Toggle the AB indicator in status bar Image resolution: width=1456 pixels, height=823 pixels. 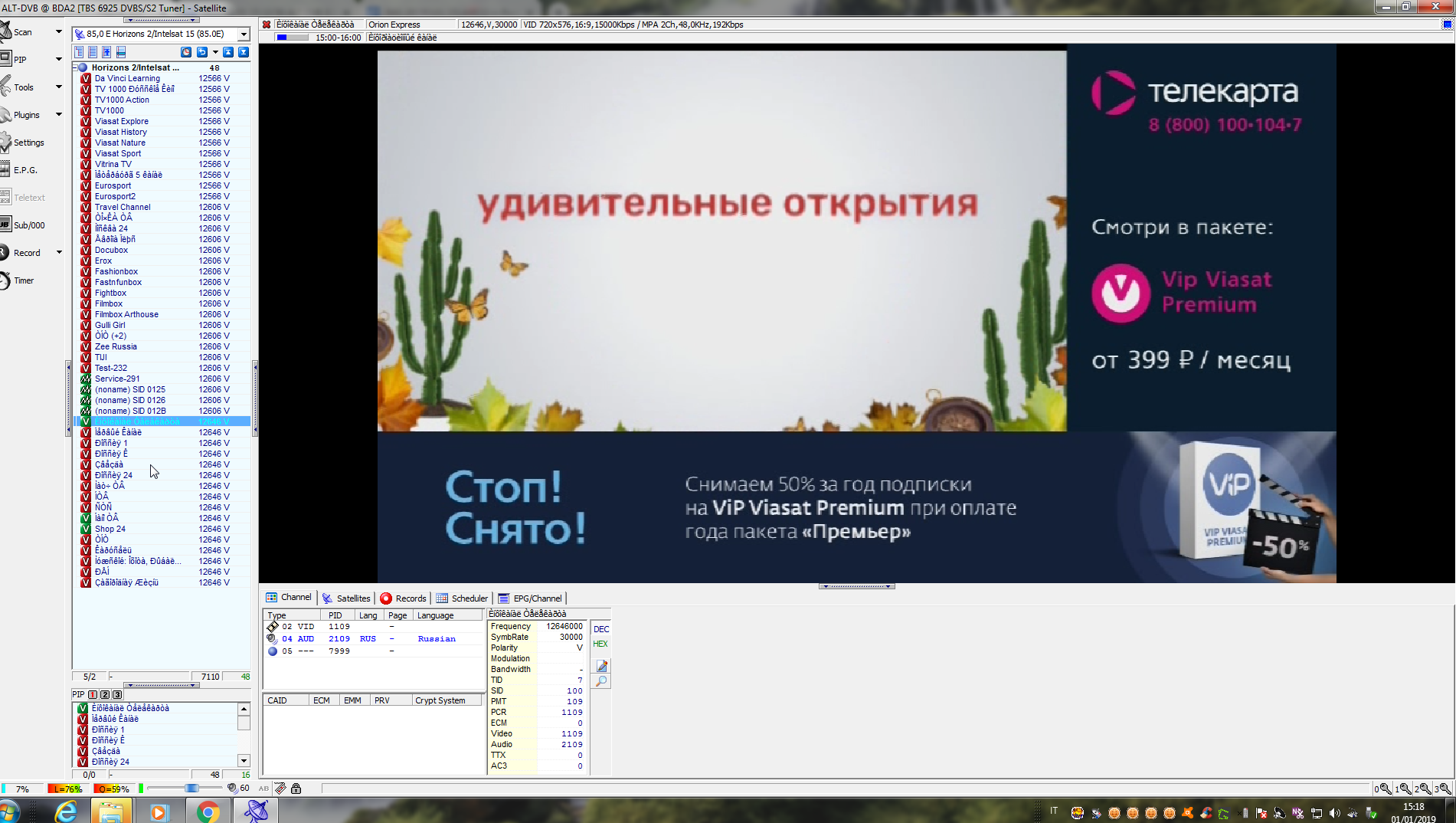click(264, 789)
